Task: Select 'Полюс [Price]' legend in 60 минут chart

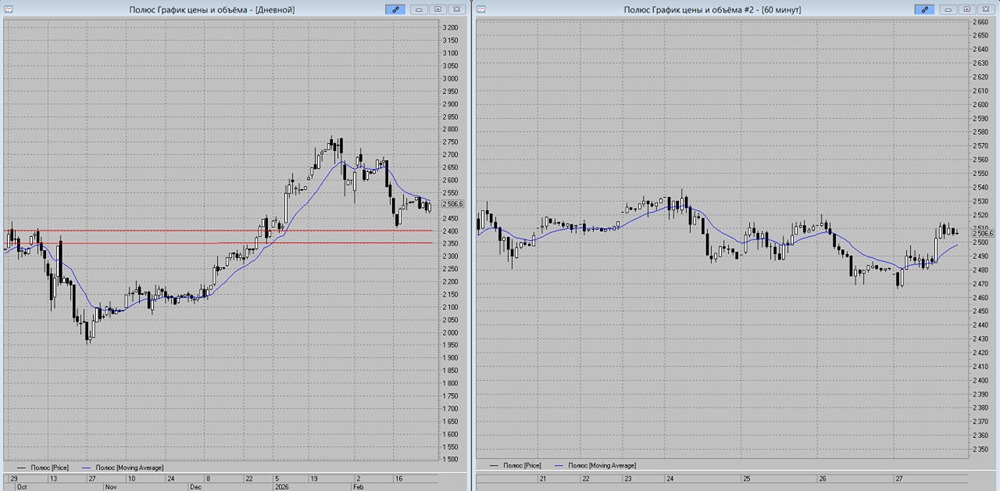Action: [x=516, y=466]
